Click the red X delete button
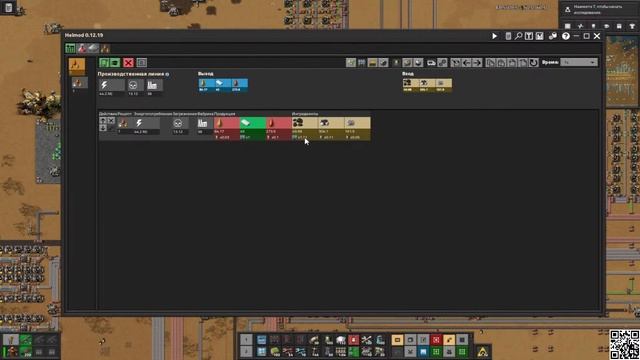 128,62
